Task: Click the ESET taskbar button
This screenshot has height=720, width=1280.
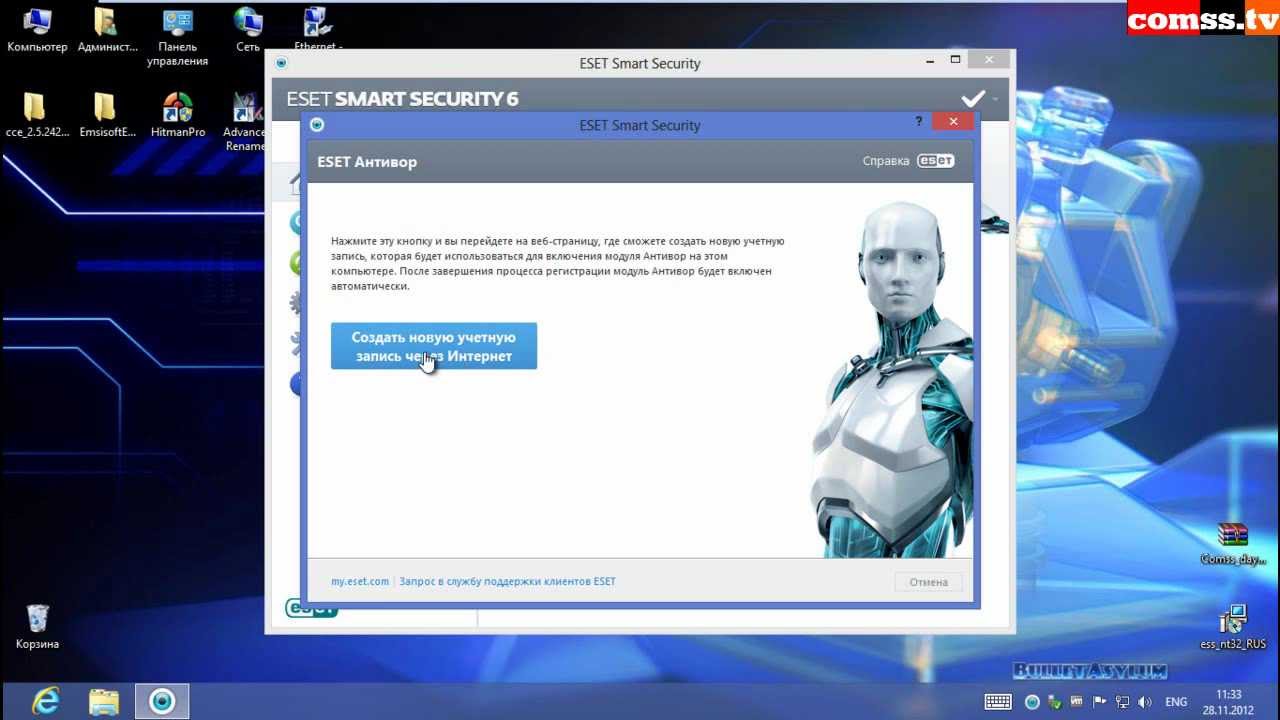Action: click(x=162, y=701)
